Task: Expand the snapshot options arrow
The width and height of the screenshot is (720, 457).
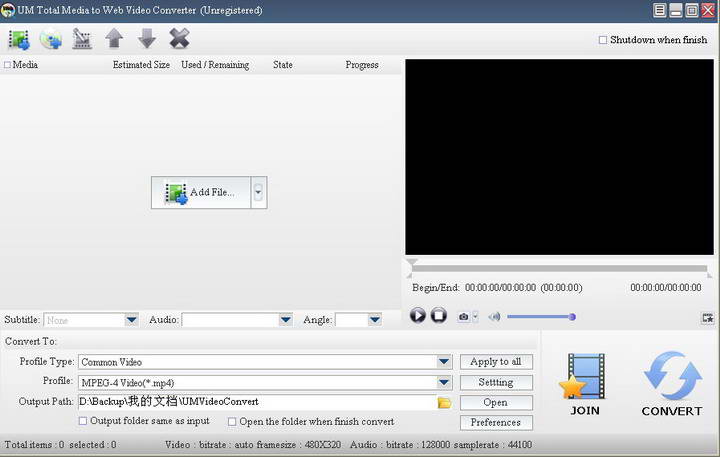Action: coord(475,316)
